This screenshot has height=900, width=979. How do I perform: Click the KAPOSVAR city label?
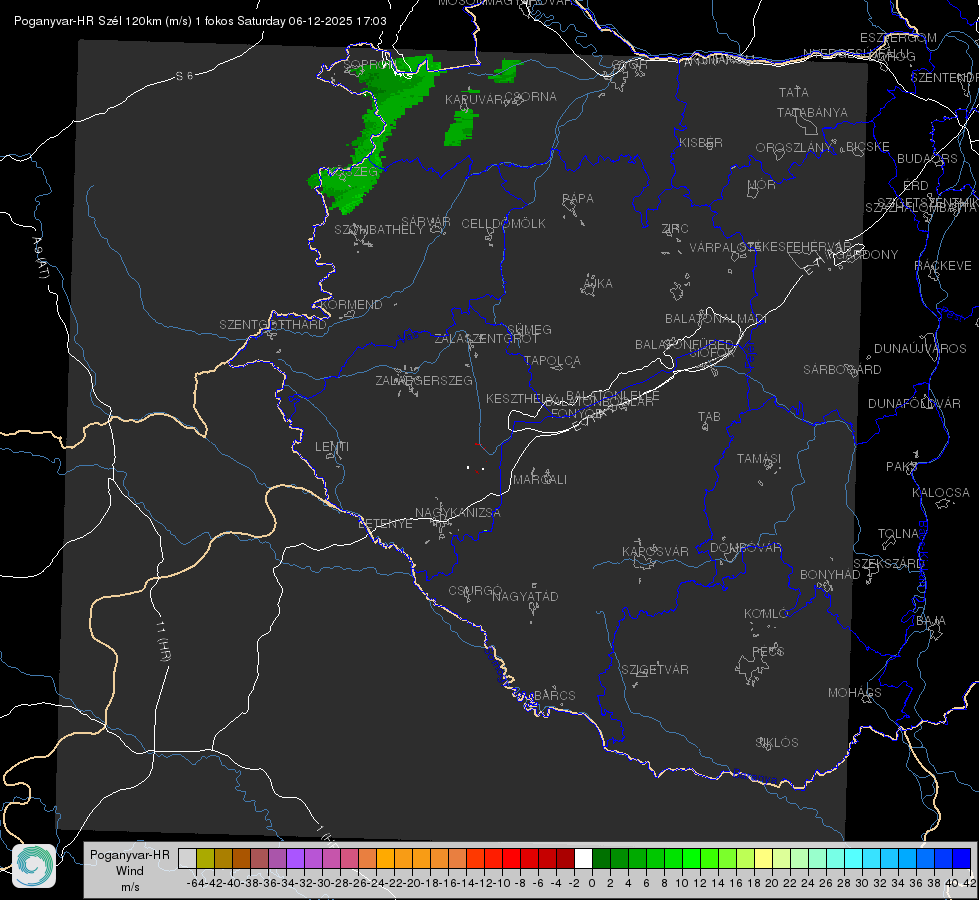pyautogui.click(x=655, y=551)
